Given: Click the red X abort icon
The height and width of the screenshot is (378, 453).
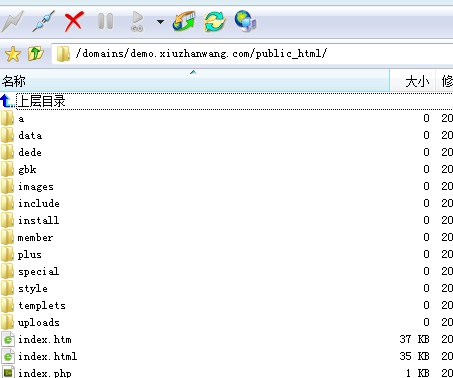Looking at the screenshot, I should point(74,22).
